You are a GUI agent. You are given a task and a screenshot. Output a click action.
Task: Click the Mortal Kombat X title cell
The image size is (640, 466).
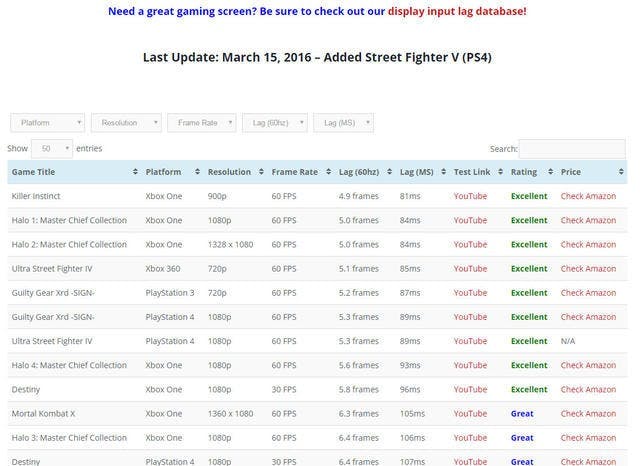(x=43, y=413)
